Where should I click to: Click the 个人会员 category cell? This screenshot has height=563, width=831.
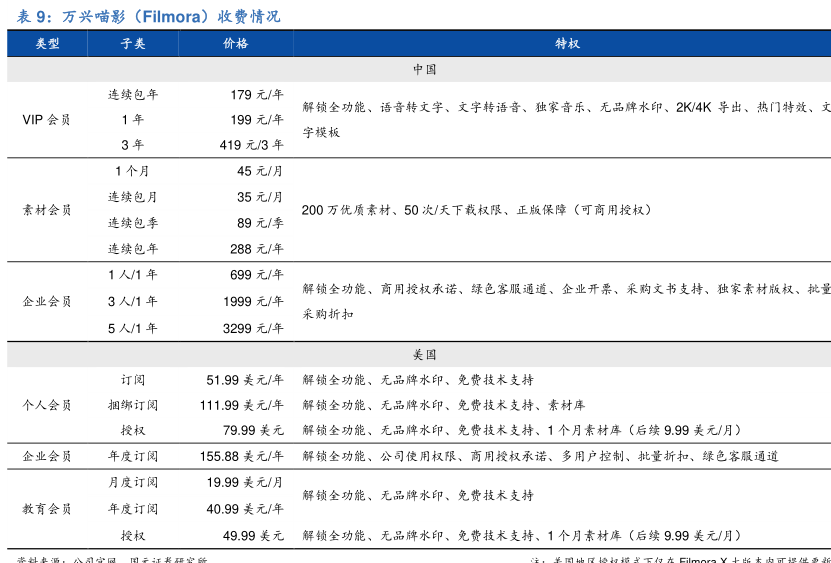pyautogui.click(x=47, y=405)
